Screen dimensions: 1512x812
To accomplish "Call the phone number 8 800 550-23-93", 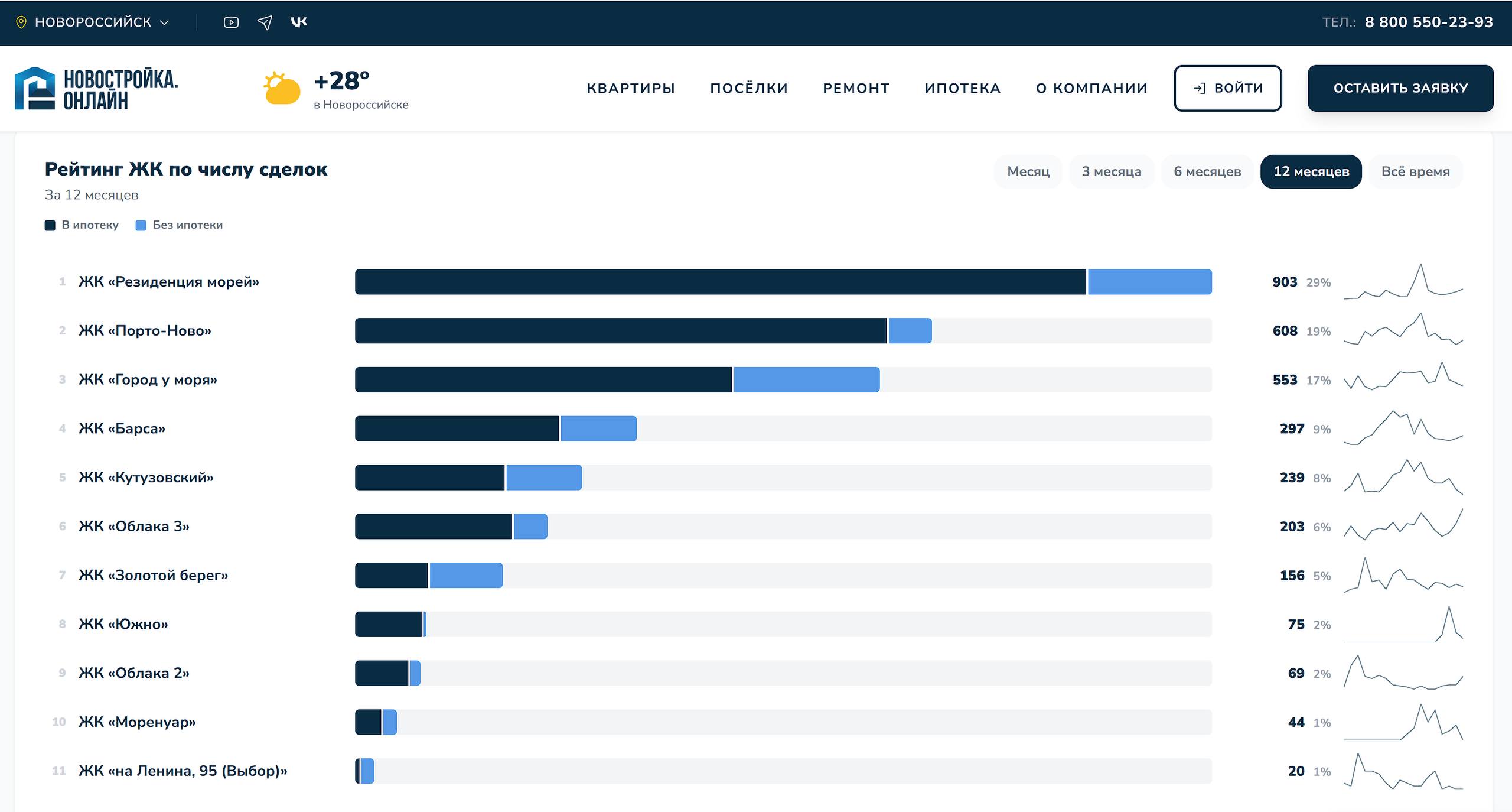I will (1429, 22).
